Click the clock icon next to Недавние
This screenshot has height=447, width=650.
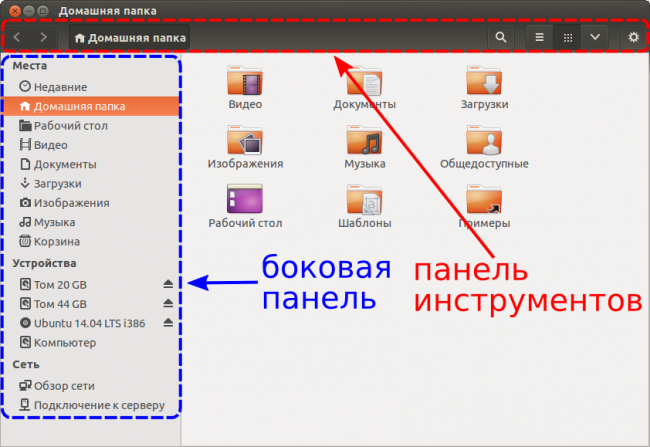pos(25,86)
